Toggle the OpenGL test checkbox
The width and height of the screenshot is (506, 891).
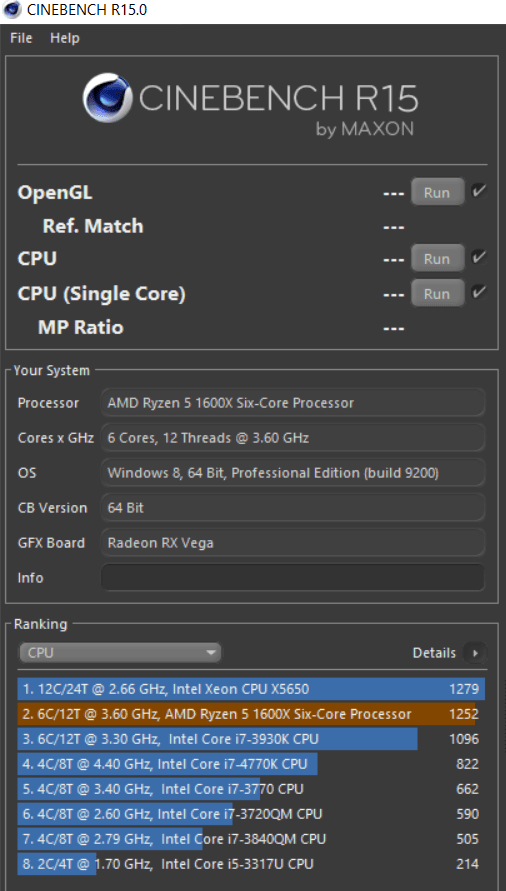tap(478, 192)
